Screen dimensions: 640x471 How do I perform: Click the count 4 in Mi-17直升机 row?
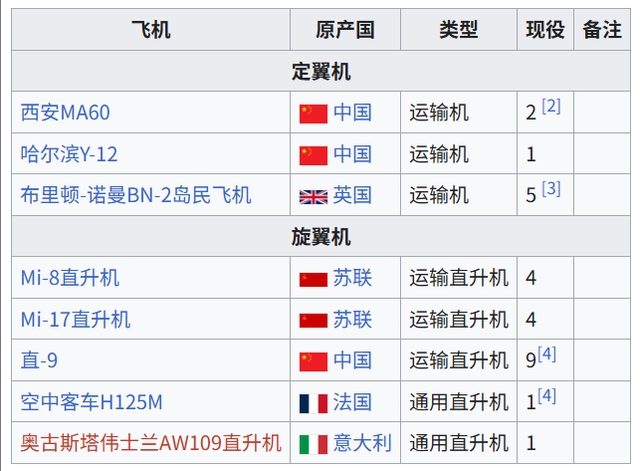[531, 320]
